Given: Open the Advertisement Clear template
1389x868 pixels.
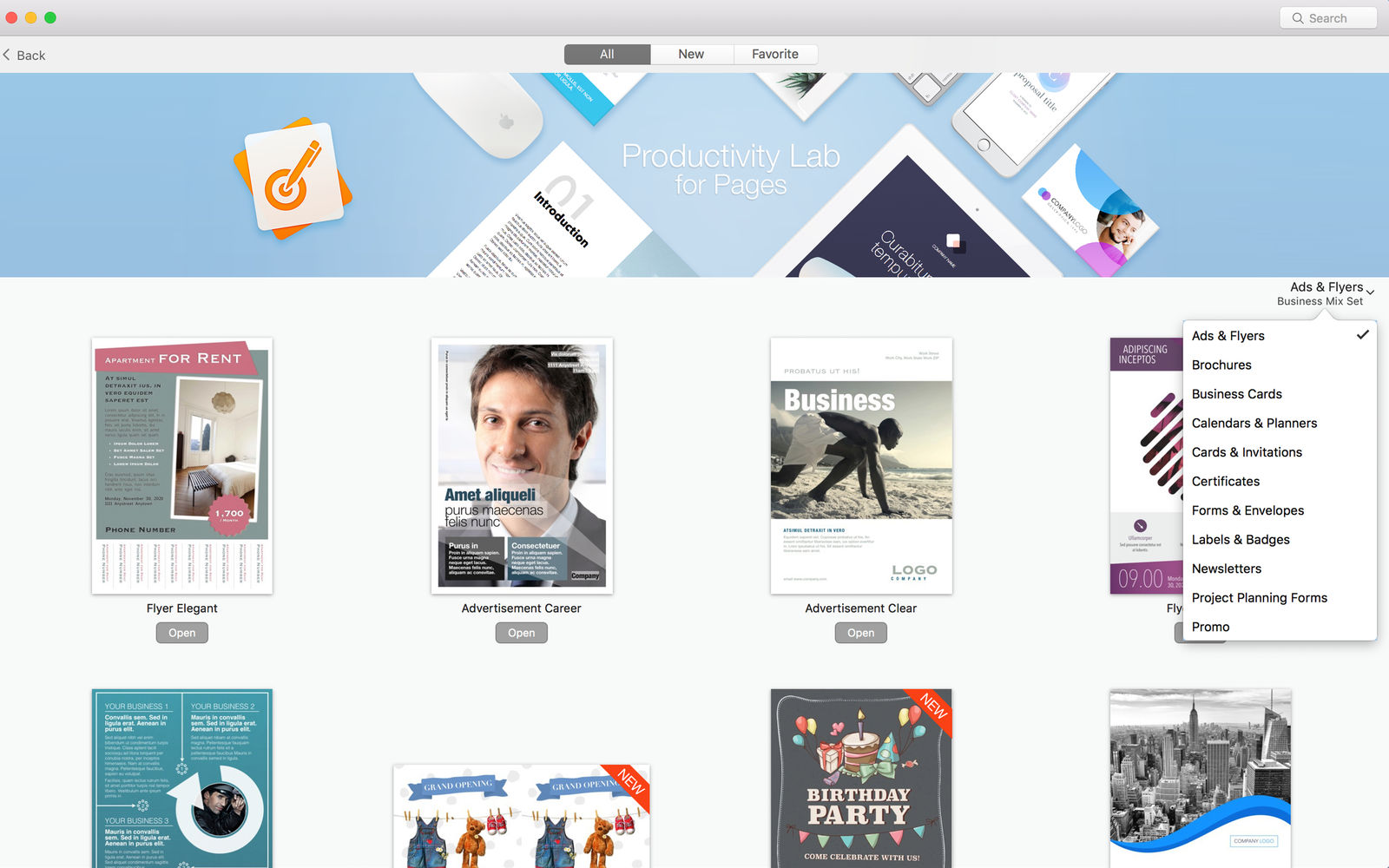Looking at the screenshot, I should coord(861,633).
